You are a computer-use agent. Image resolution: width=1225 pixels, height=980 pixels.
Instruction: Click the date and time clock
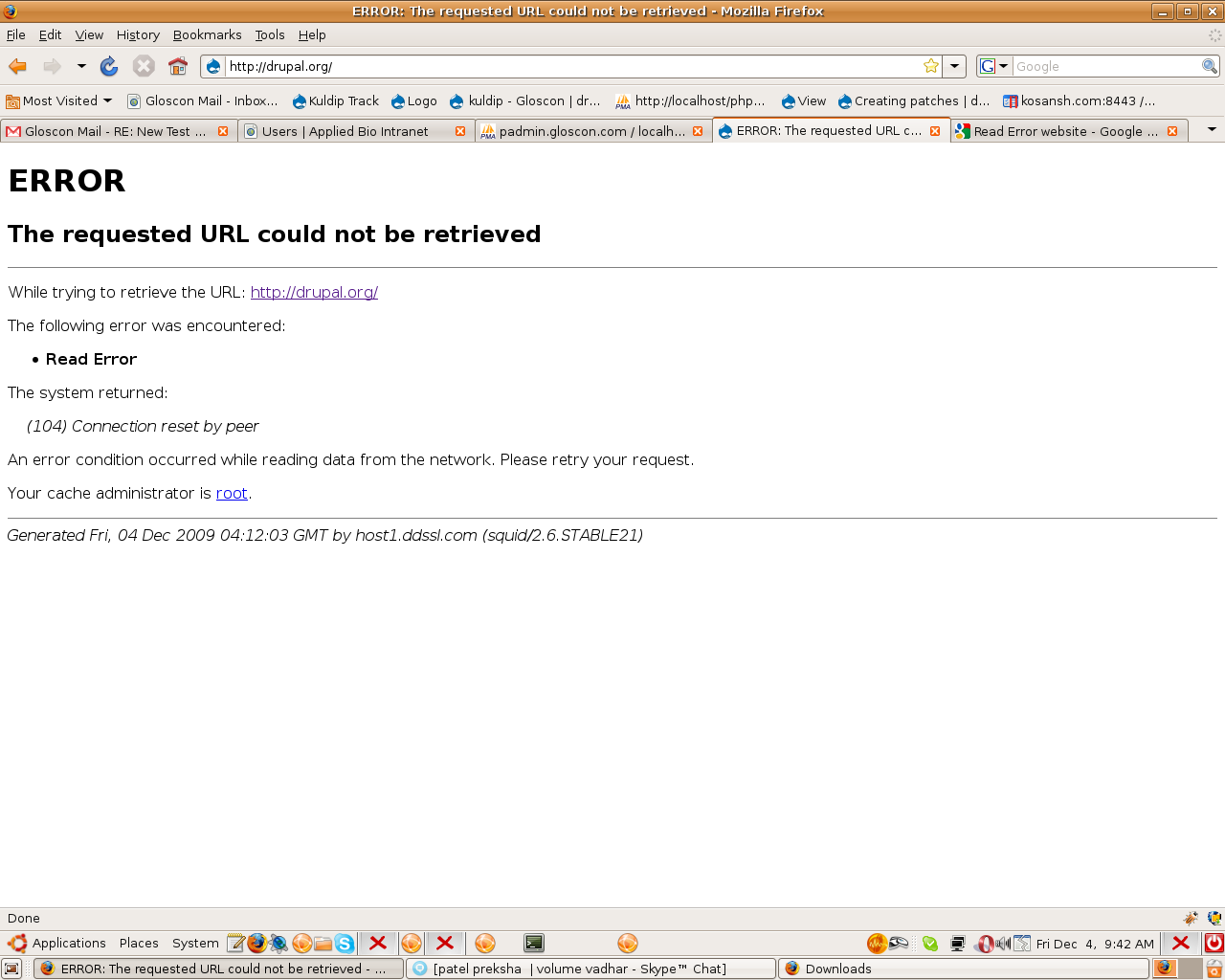click(x=1095, y=944)
